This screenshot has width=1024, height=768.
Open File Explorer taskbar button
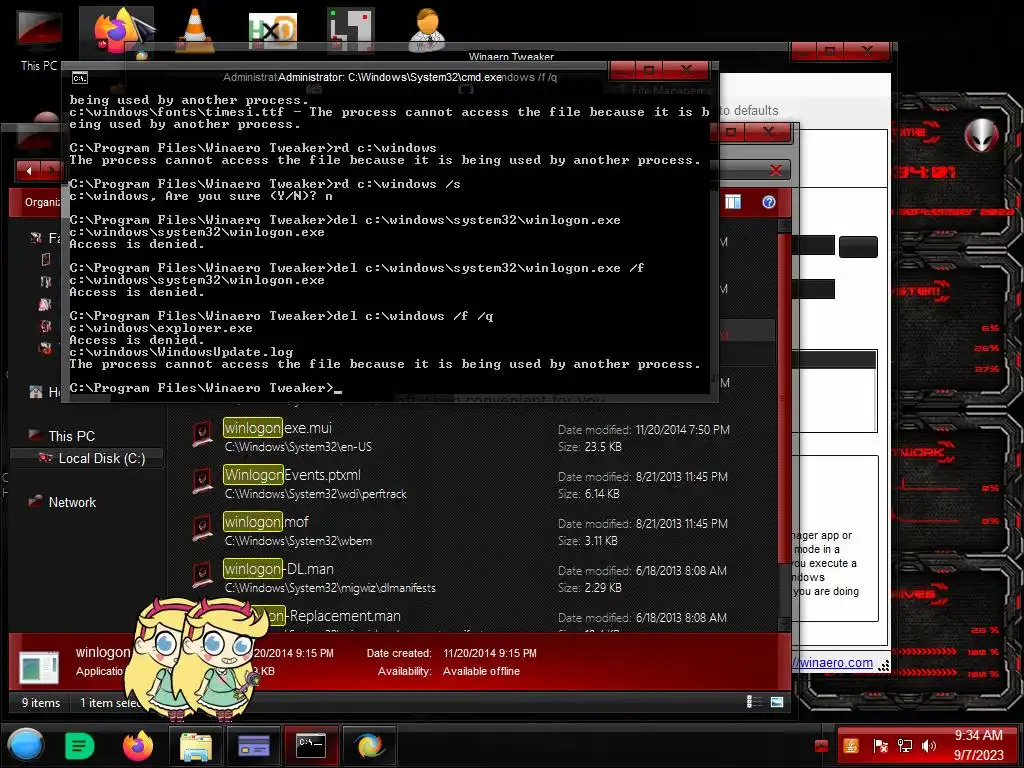(195, 746)
